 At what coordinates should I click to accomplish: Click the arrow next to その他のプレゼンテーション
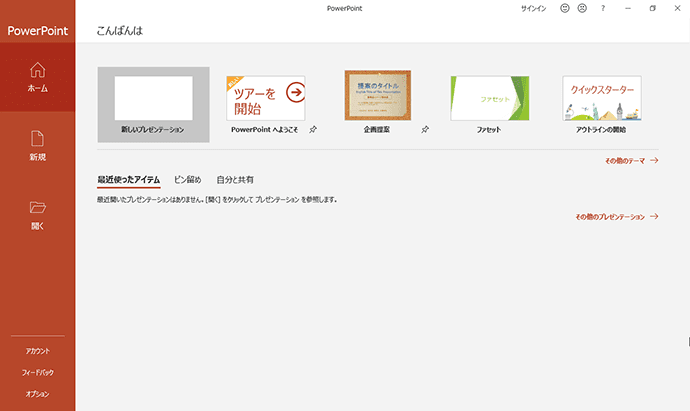654,216
